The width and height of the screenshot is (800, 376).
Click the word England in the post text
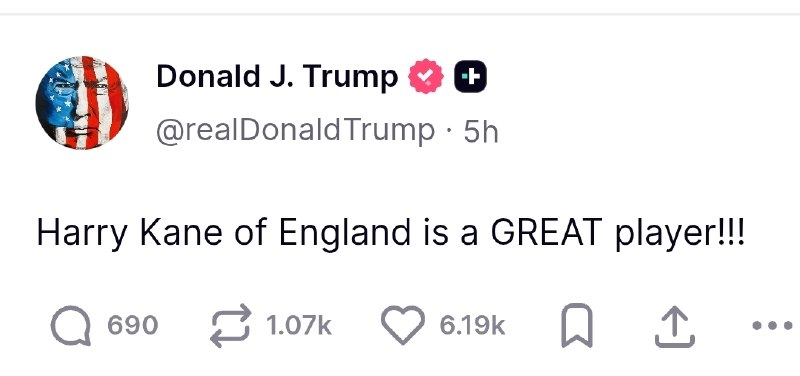point(344,234)
